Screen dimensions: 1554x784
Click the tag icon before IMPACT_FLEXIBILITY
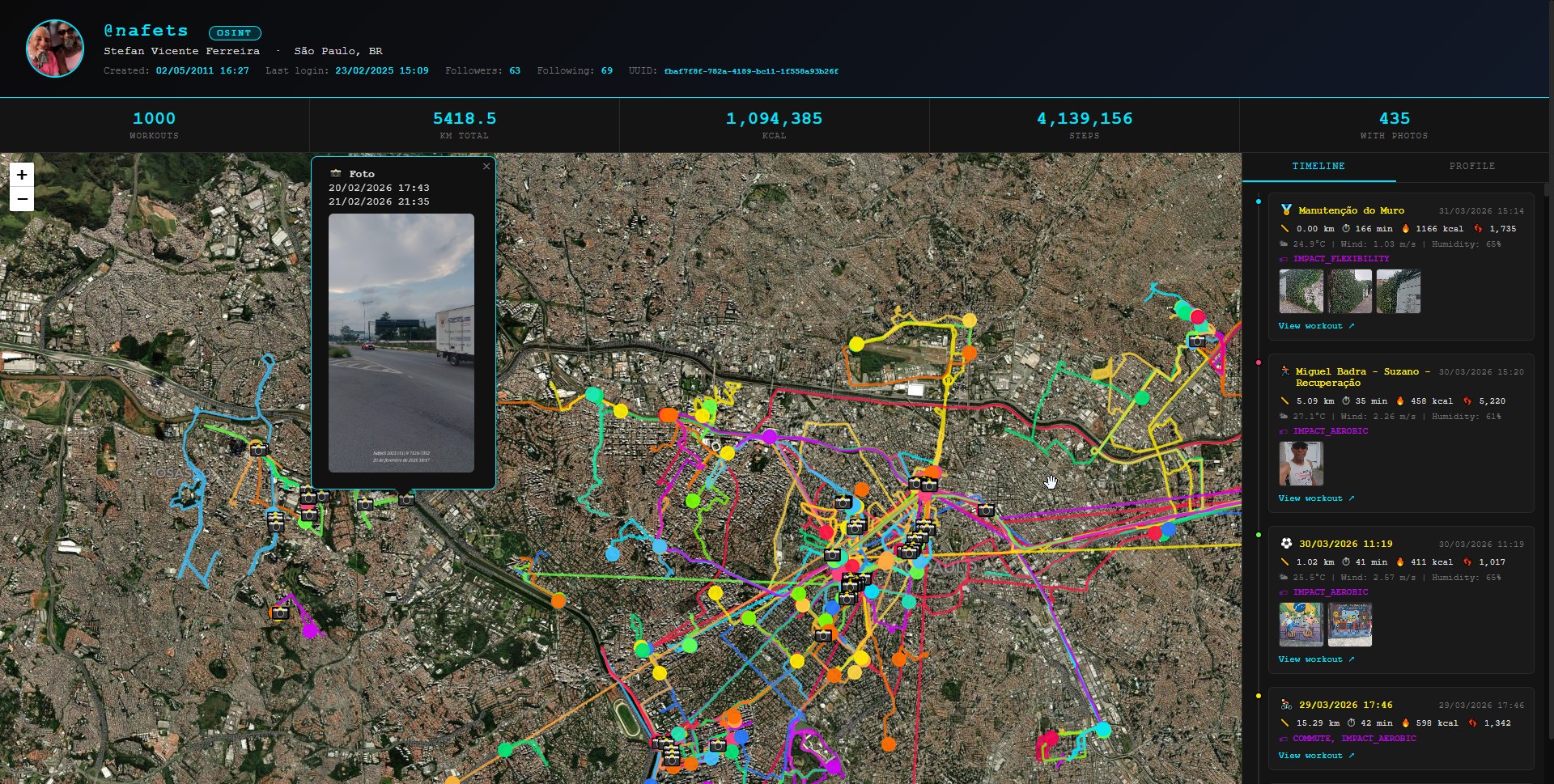(x=1284, y=259)
